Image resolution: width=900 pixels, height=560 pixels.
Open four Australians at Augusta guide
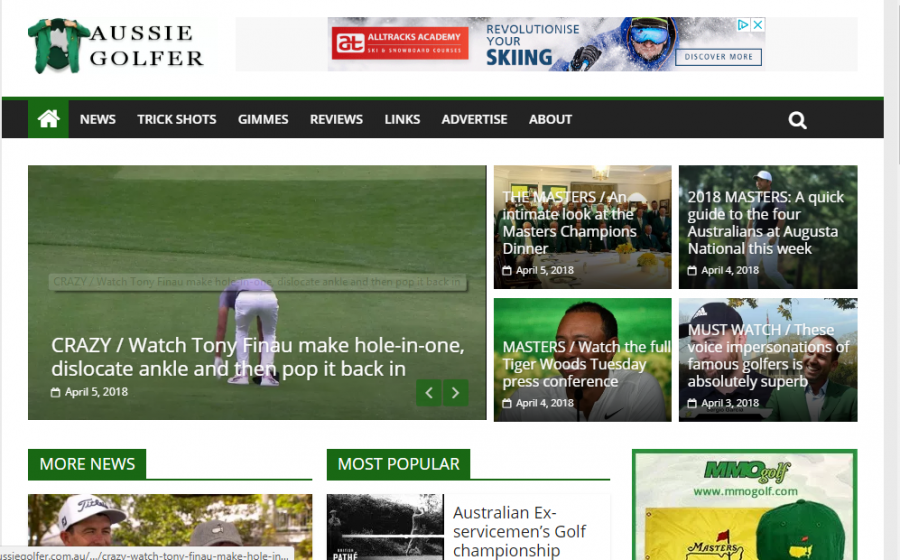(x=766, y=223)
